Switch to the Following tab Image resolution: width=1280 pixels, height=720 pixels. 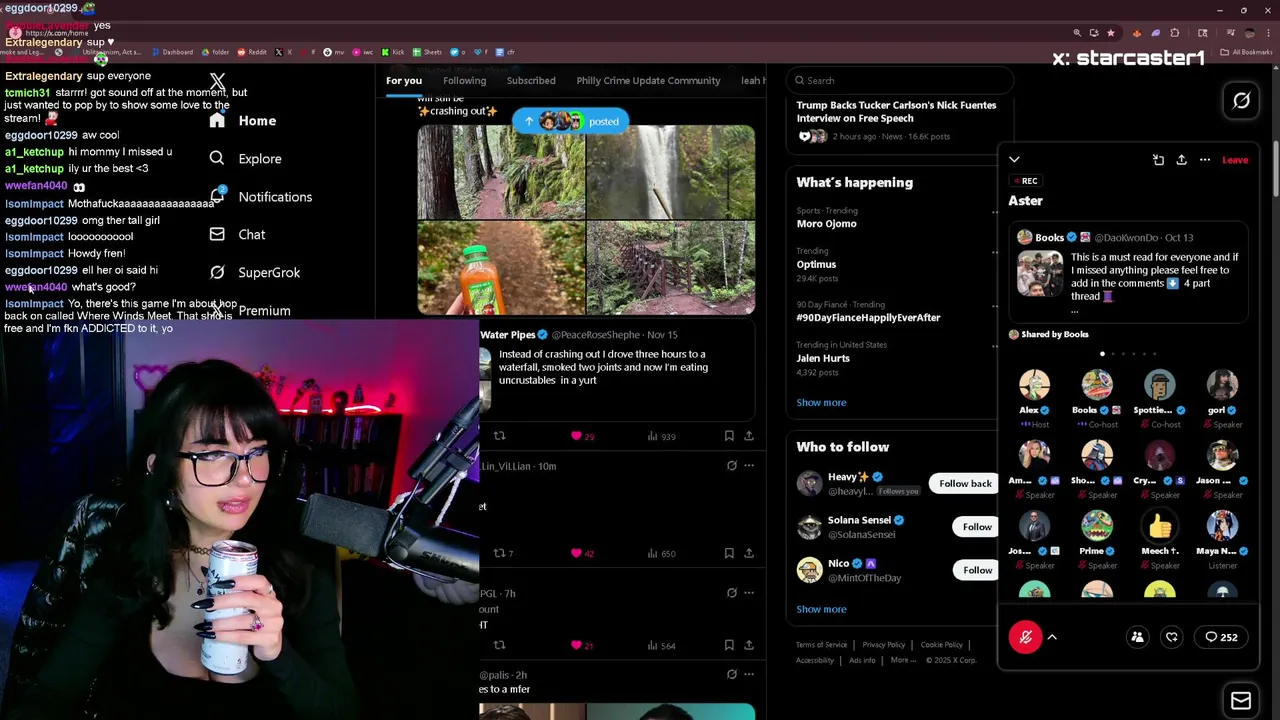coord(464,81)
